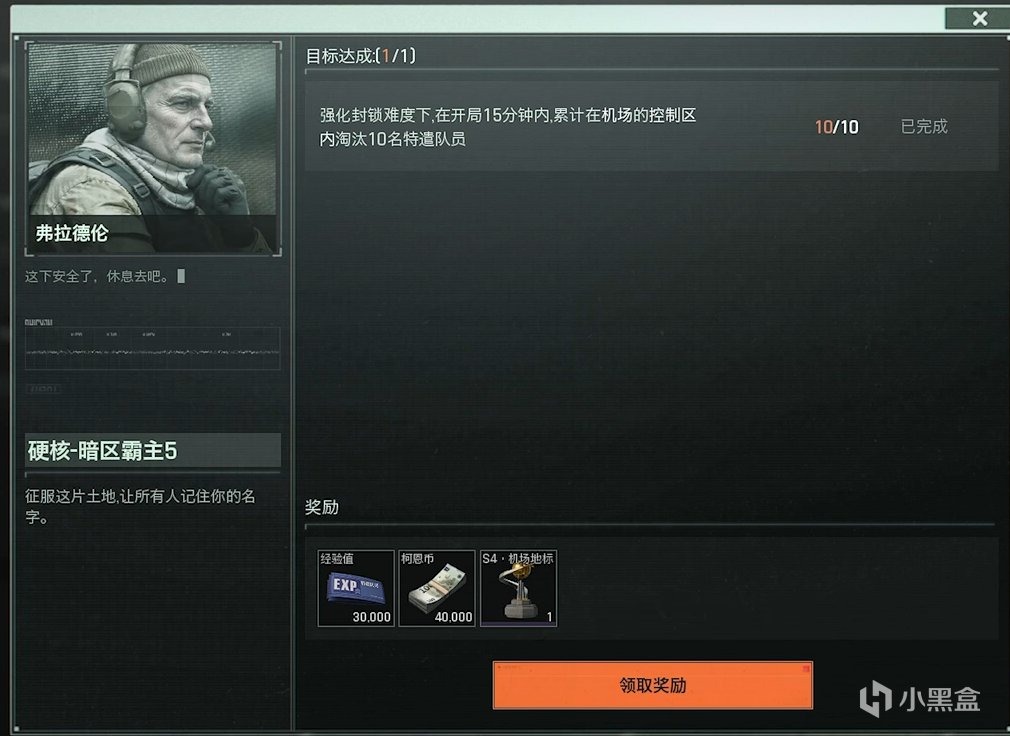
Task: Click the 奖励 section header
Action: point(321,507)
